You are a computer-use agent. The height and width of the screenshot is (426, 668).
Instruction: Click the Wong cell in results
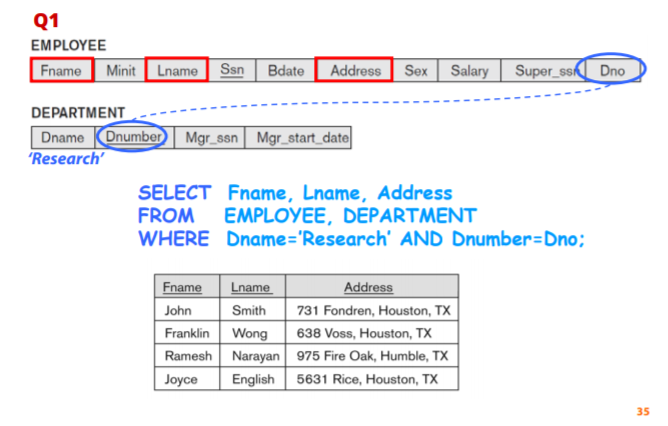(253, 332)
